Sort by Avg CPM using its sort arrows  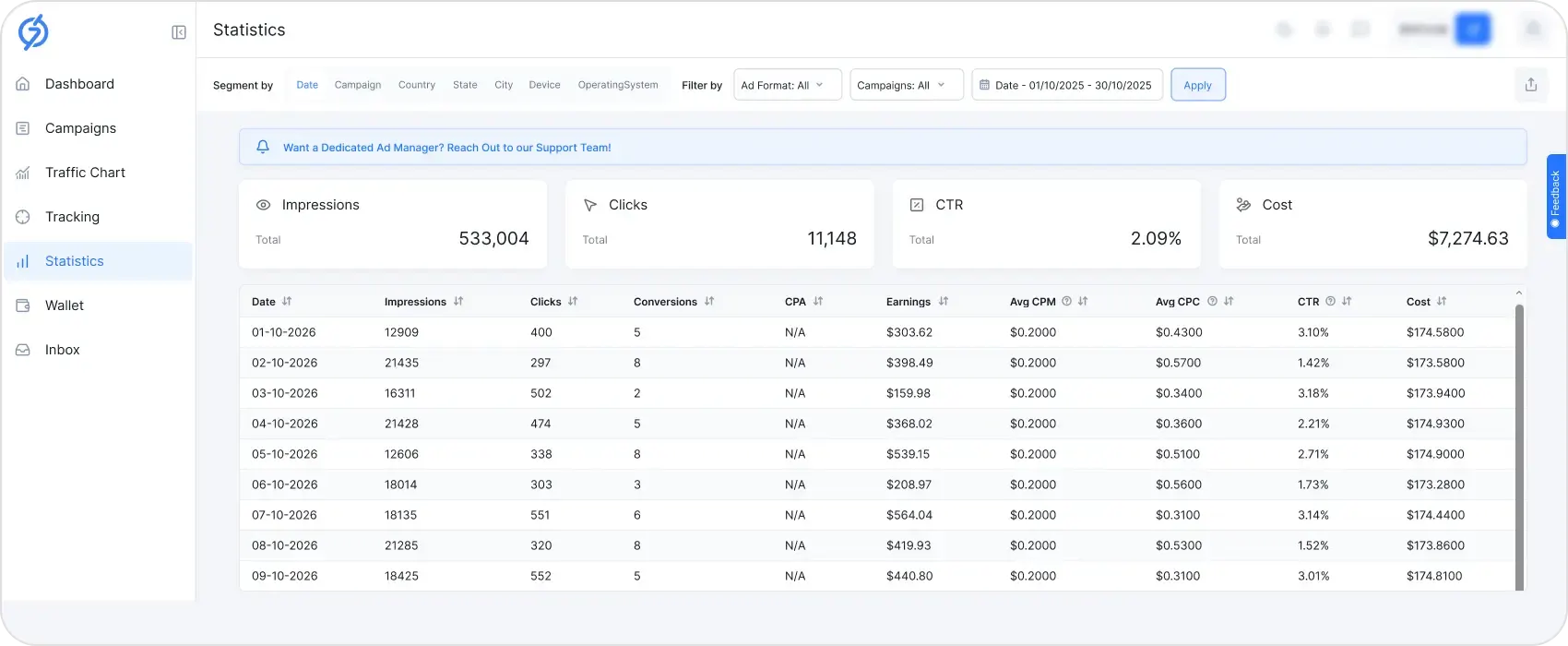(1083, 301)
